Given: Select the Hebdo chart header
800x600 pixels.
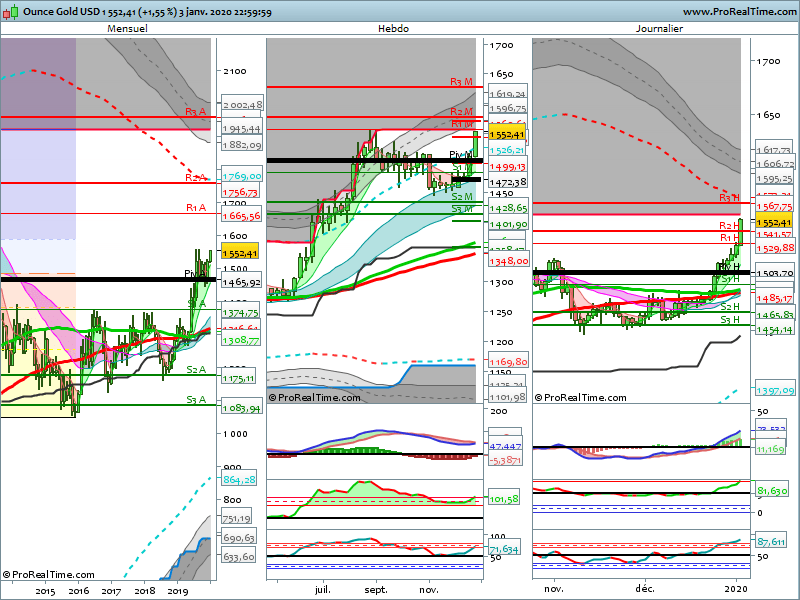Looking at the screenshot, I should click(x=393, y=29).
